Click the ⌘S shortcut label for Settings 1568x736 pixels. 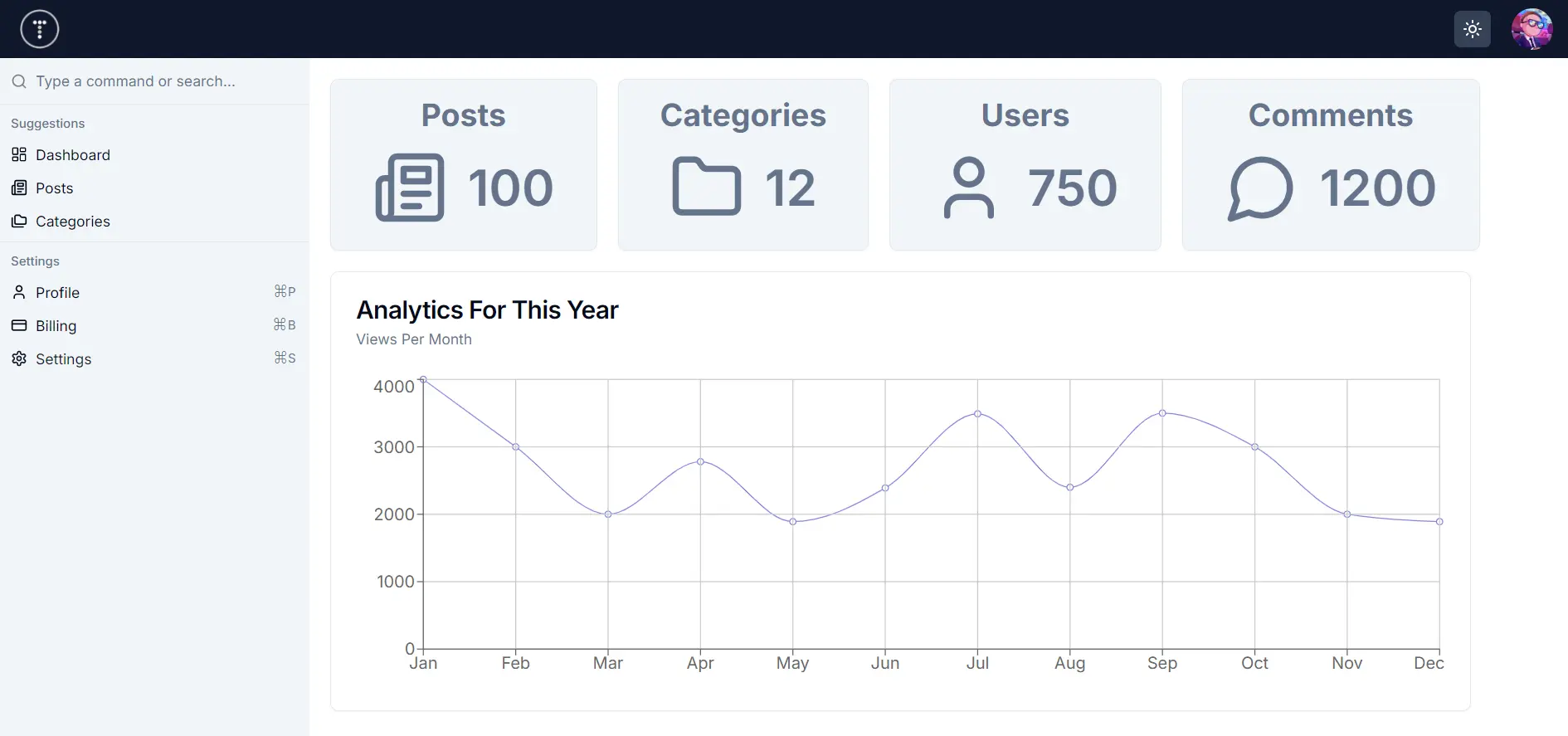[x=285, y=358]
